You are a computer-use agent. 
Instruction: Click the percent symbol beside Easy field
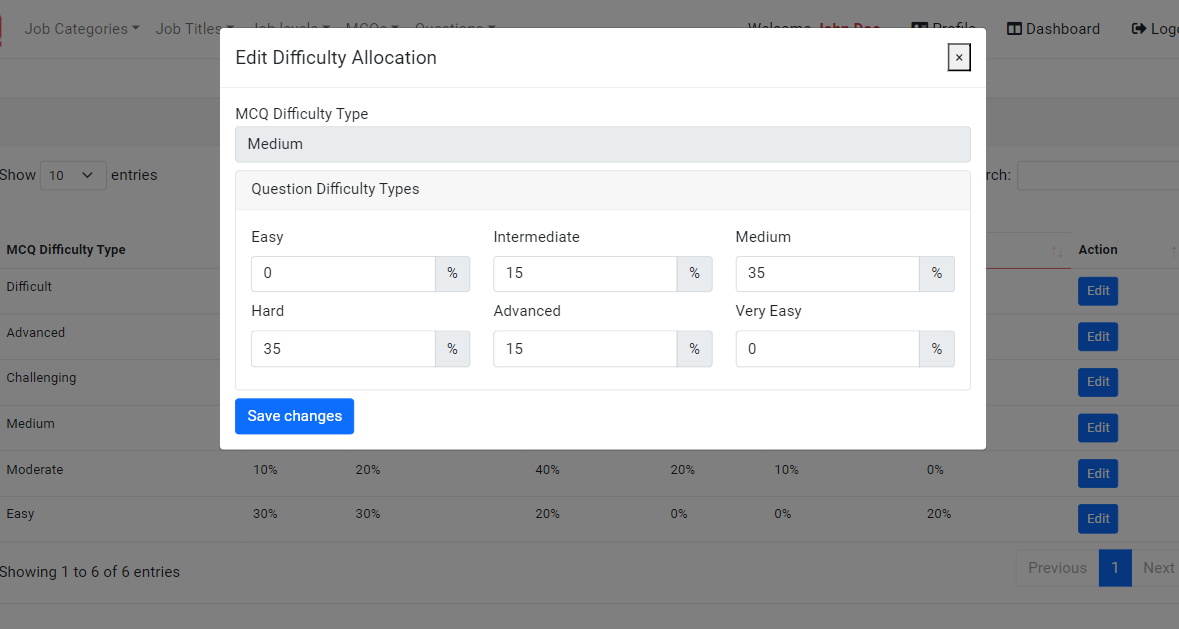[453, 273]
